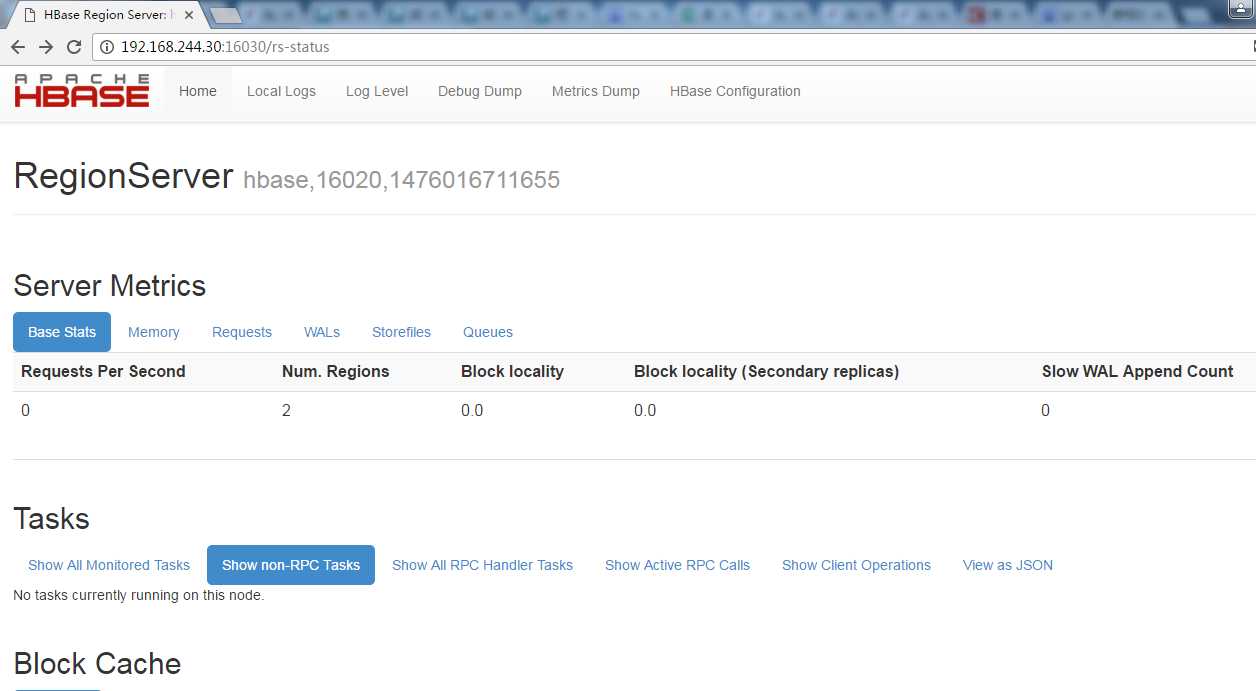The image size is (1256, 691).
Task: Close the HBase Region Server tab
Action: coord(189,15)
